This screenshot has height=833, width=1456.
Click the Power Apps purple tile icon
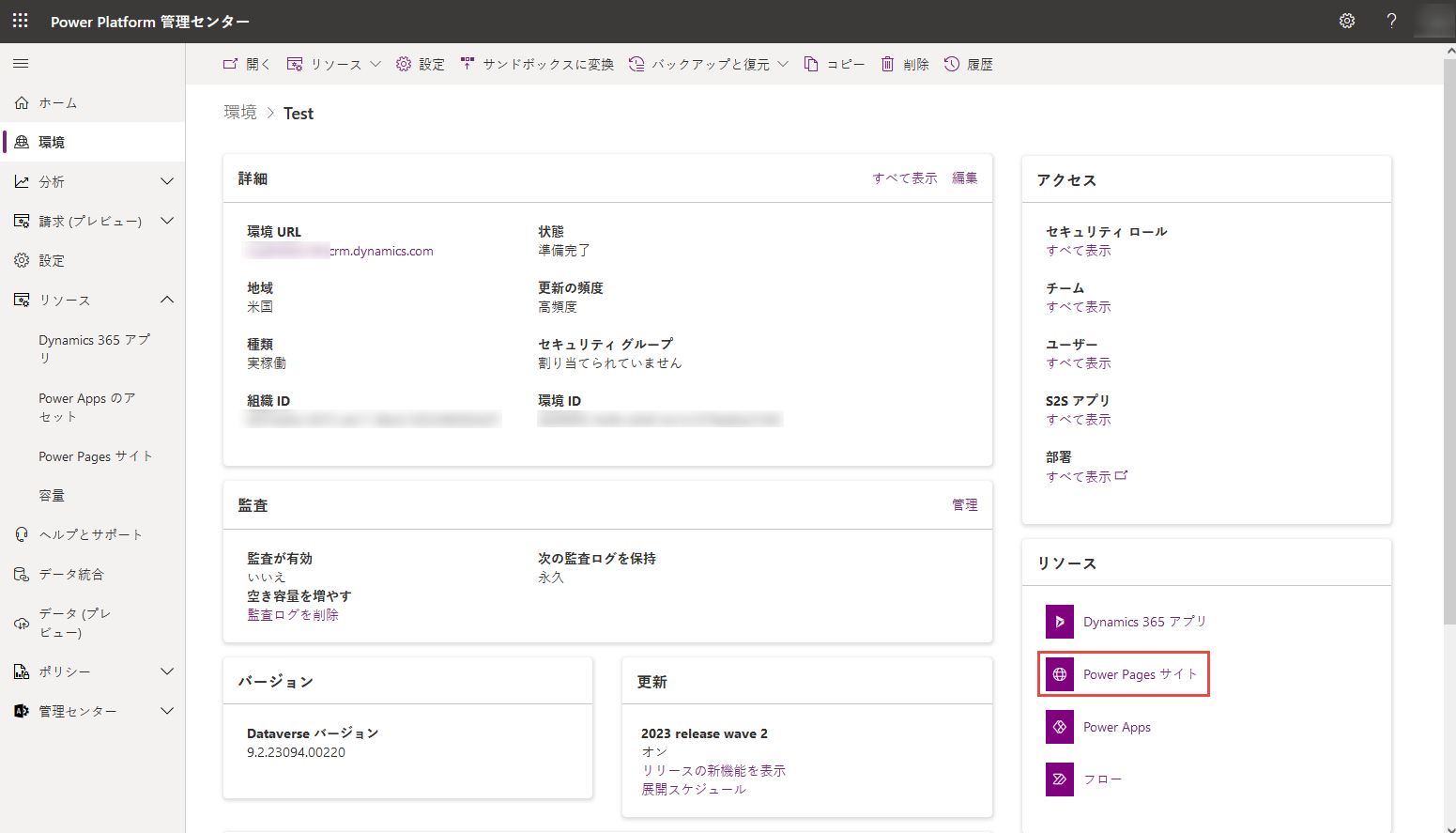coord(1060,727)
